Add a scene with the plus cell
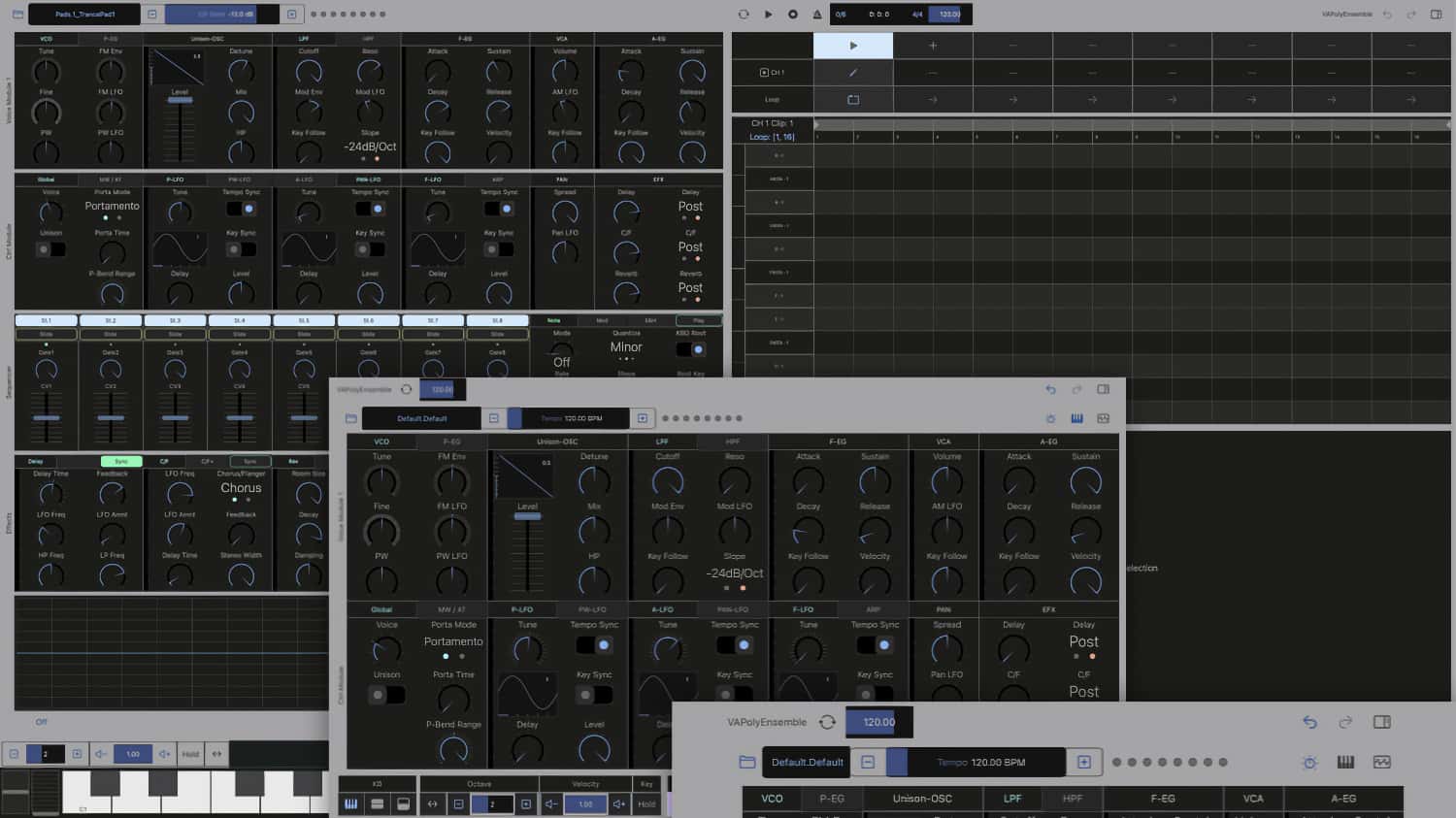The image size is (1456, 818). (933, 46)
